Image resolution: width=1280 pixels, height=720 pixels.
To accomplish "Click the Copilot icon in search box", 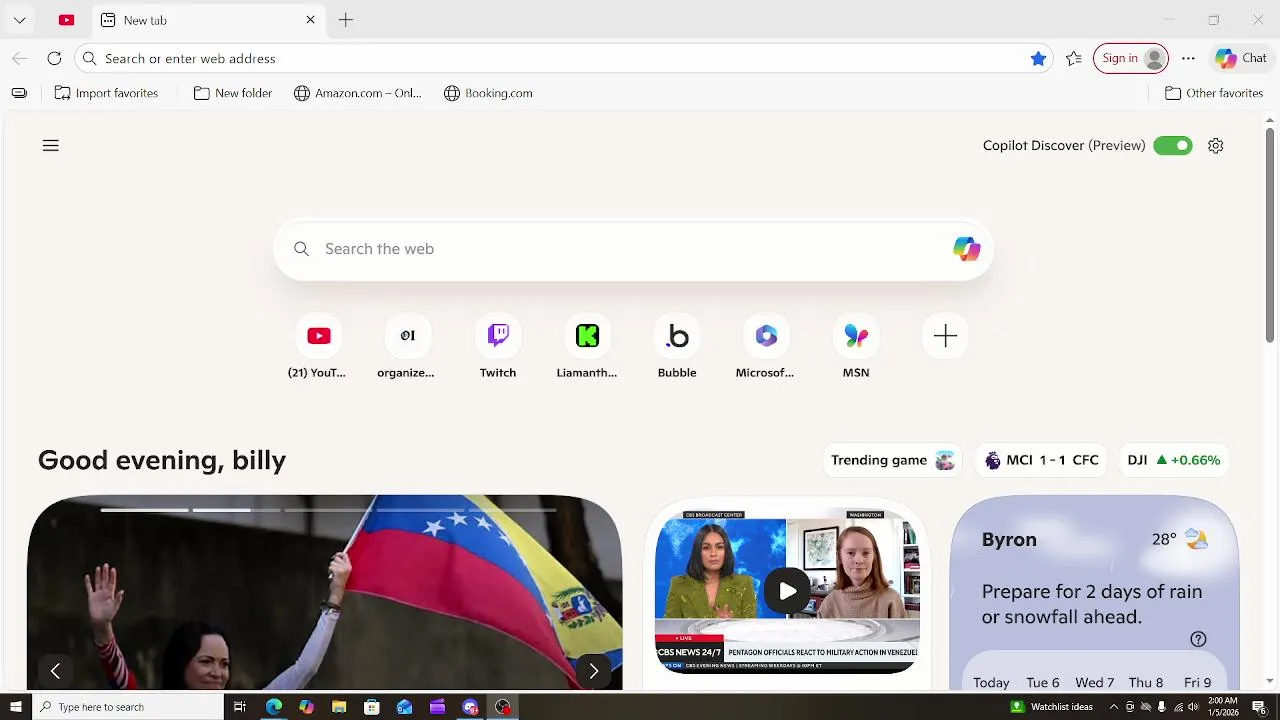I will 966,249.
